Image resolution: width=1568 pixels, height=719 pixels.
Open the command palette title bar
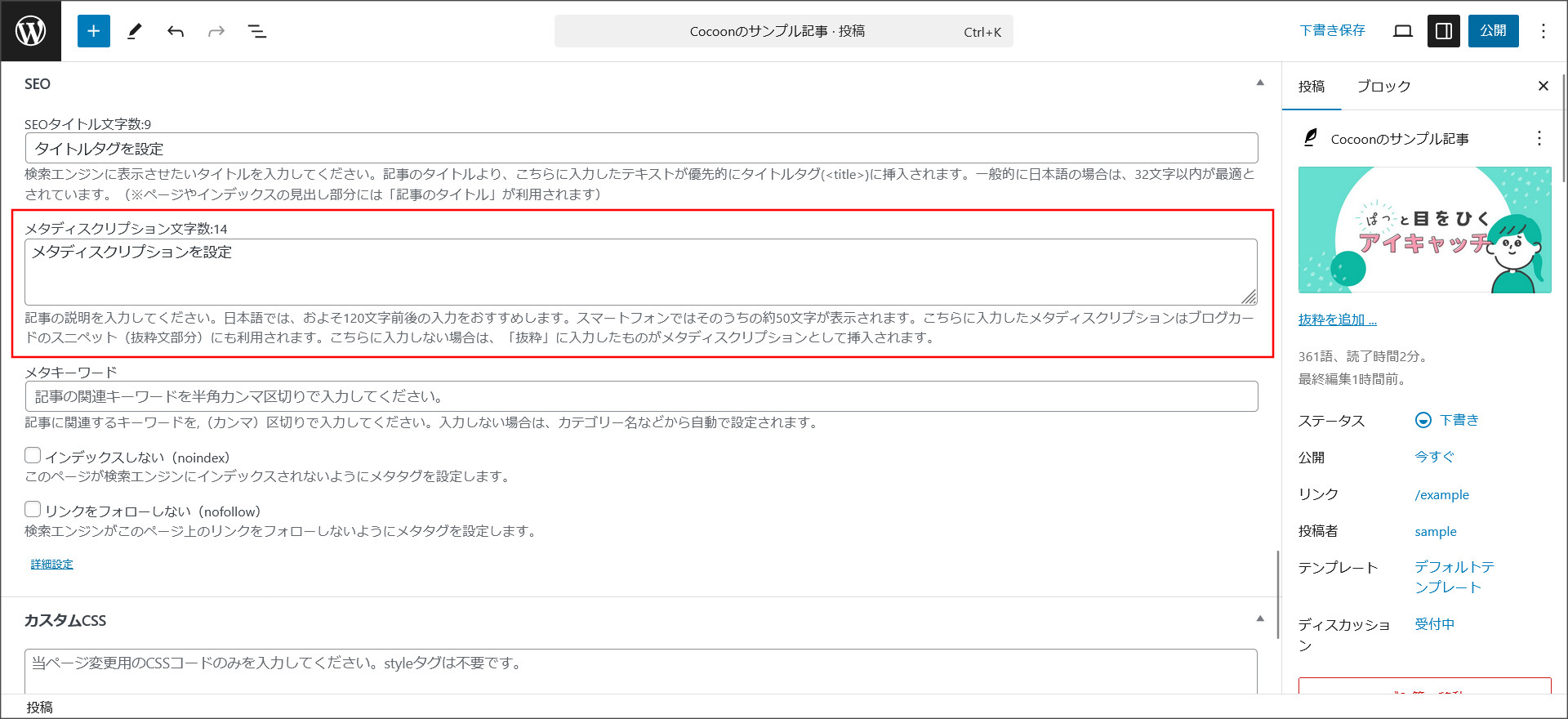point(784,31)
